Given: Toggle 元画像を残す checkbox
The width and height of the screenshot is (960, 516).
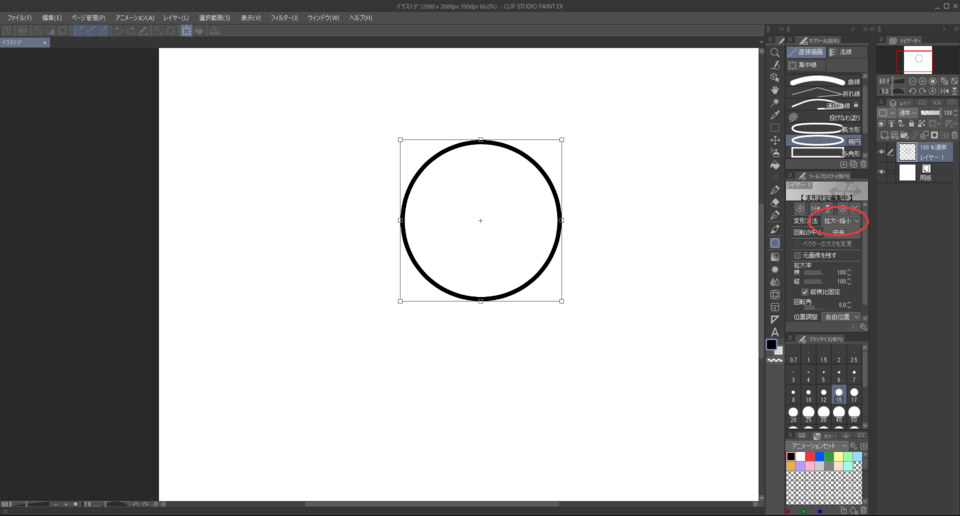Looking at the screenshot, I should pos(797,255).
